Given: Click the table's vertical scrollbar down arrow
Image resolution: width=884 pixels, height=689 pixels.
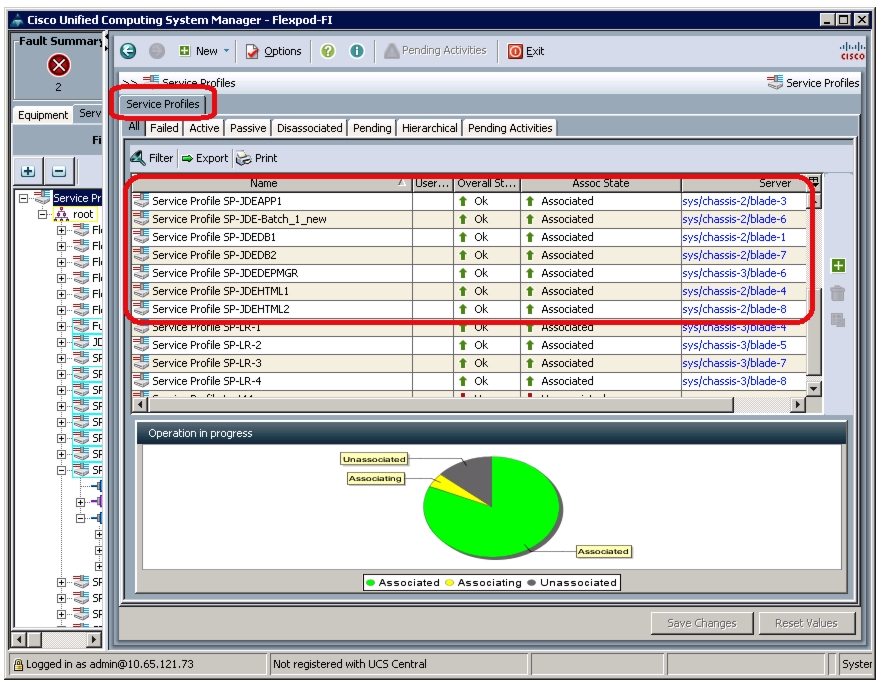Looking at the screenshot, I should (x=814, y=388).
